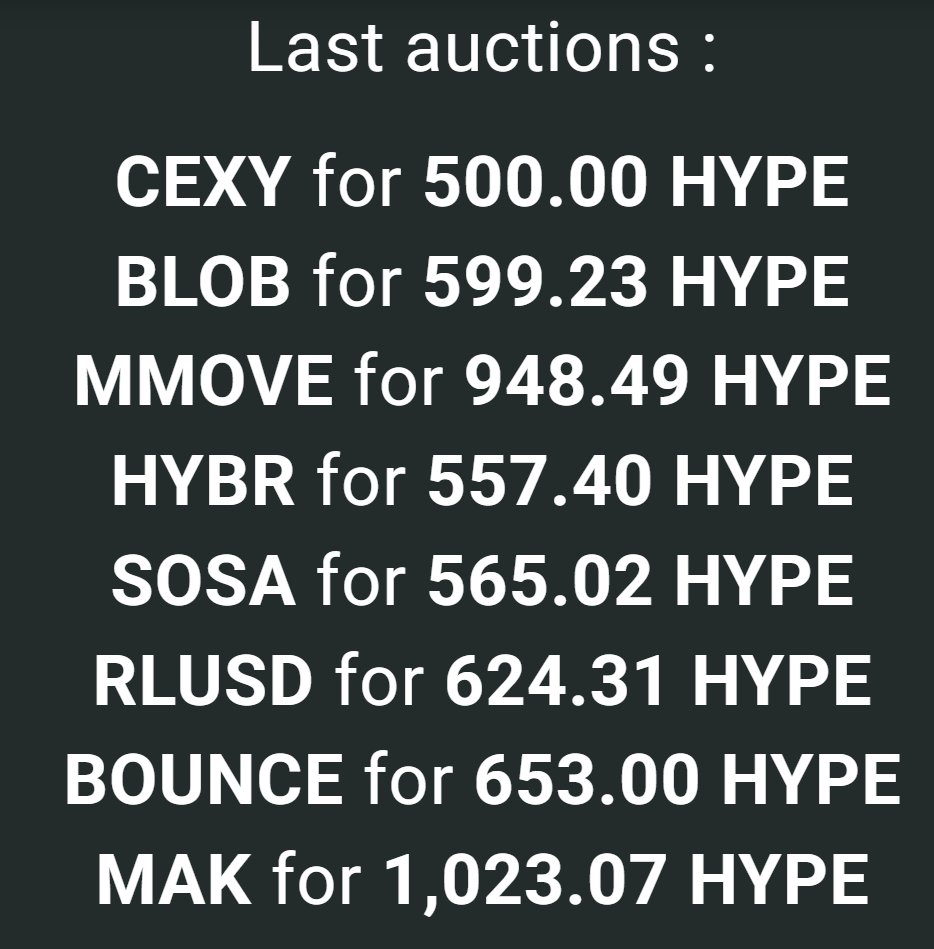Click the HYBR ticker name

(204, 480)
